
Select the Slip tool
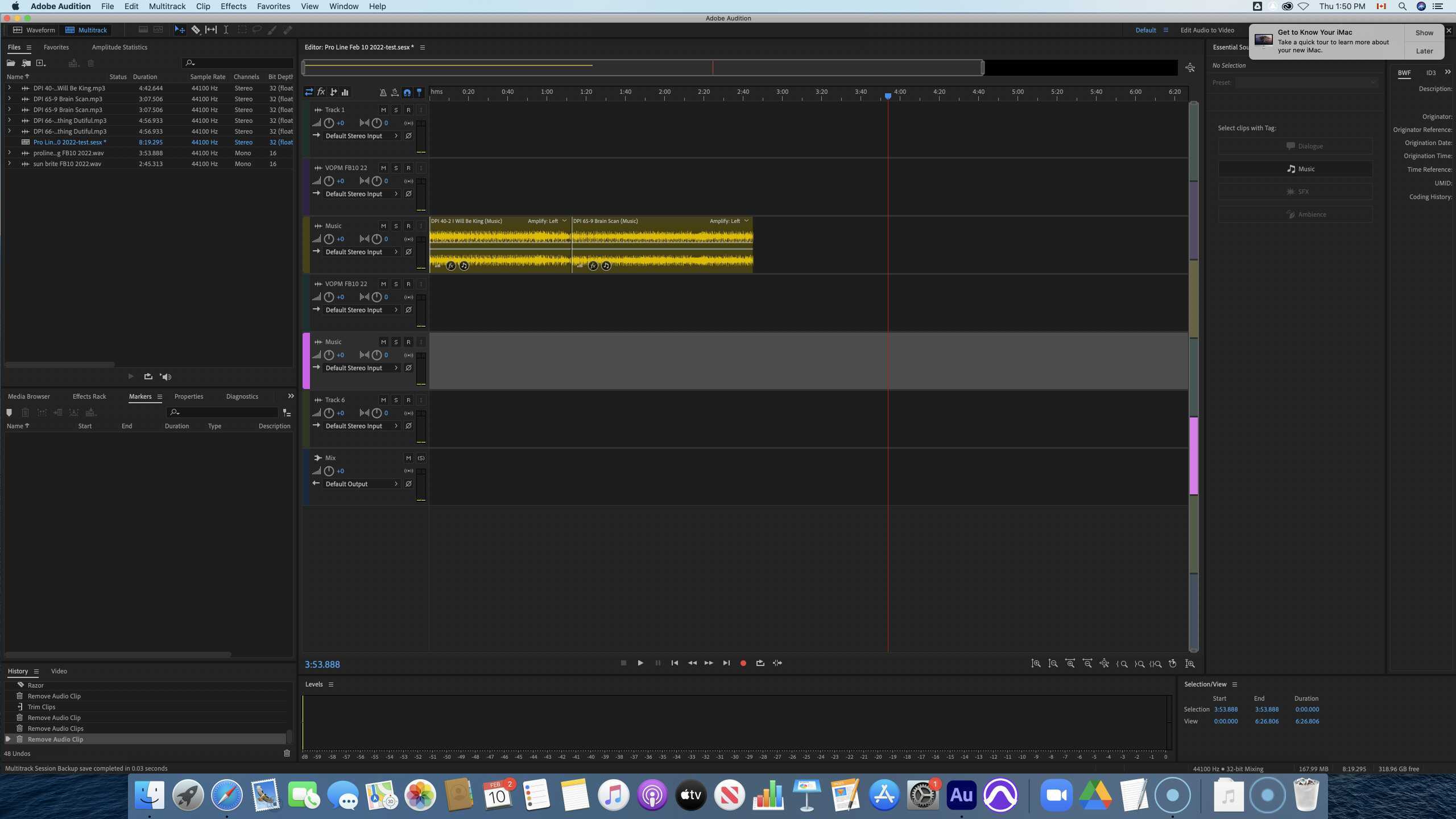[x=210, y=30]
